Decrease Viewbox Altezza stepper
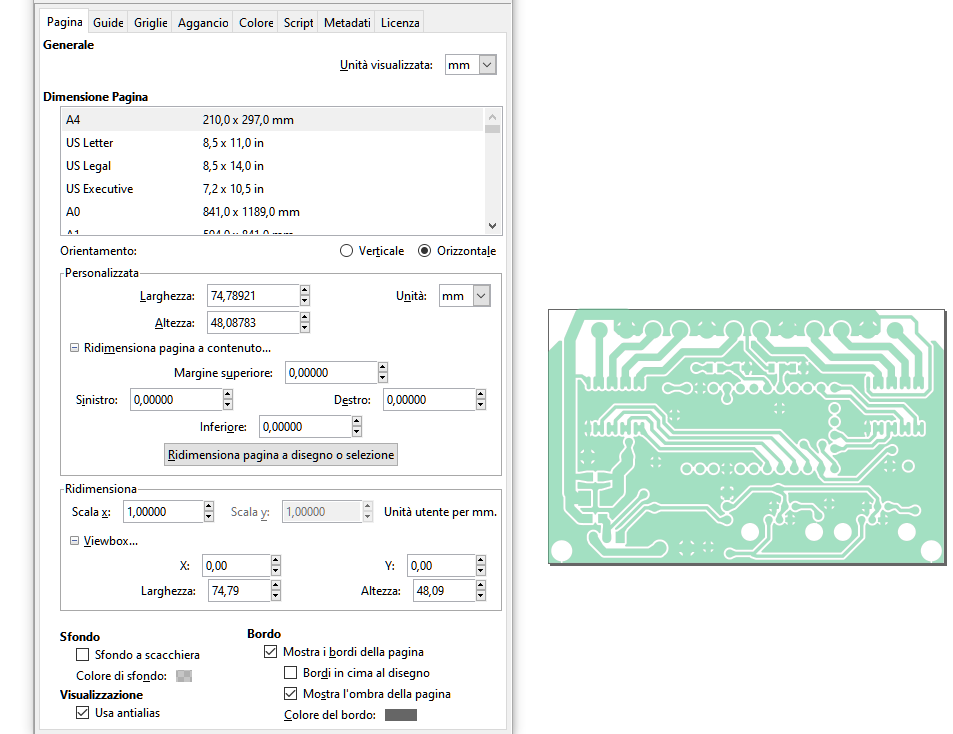953x734 pixels. pyautogui.click(x=481, y=596)
